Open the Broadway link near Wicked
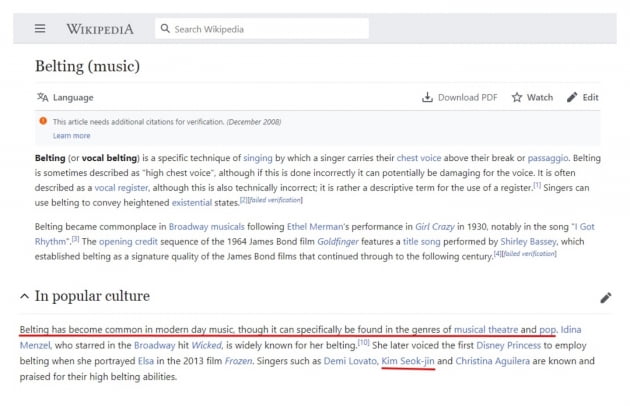Screen dimensions: 630x406 coord(155,345)
